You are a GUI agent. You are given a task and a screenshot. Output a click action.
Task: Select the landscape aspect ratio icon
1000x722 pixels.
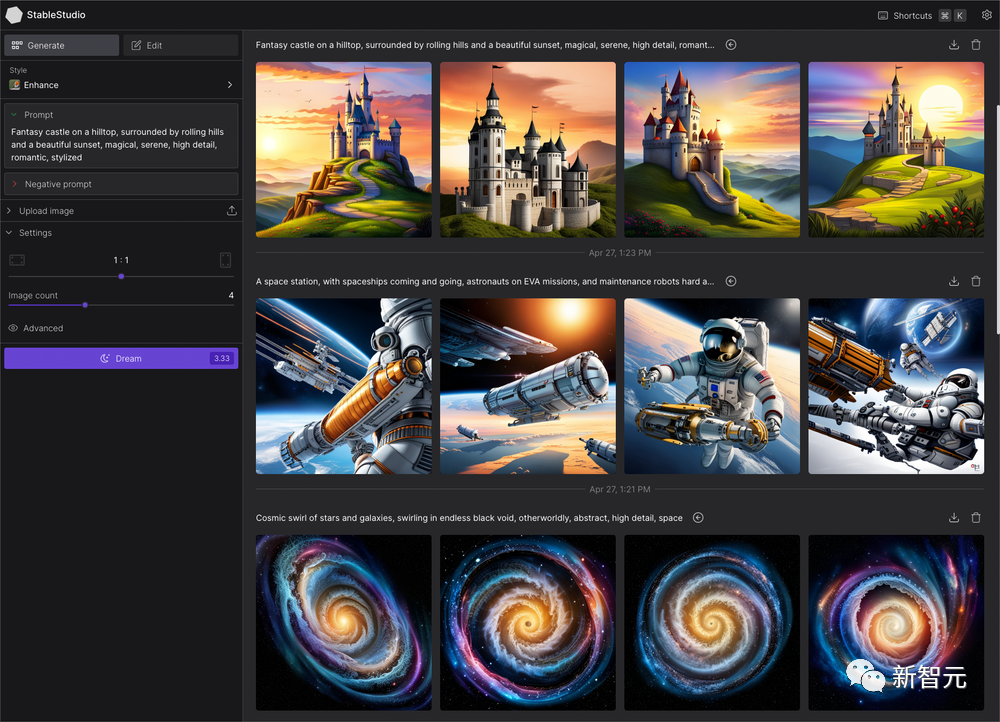[x=17, y=260]
